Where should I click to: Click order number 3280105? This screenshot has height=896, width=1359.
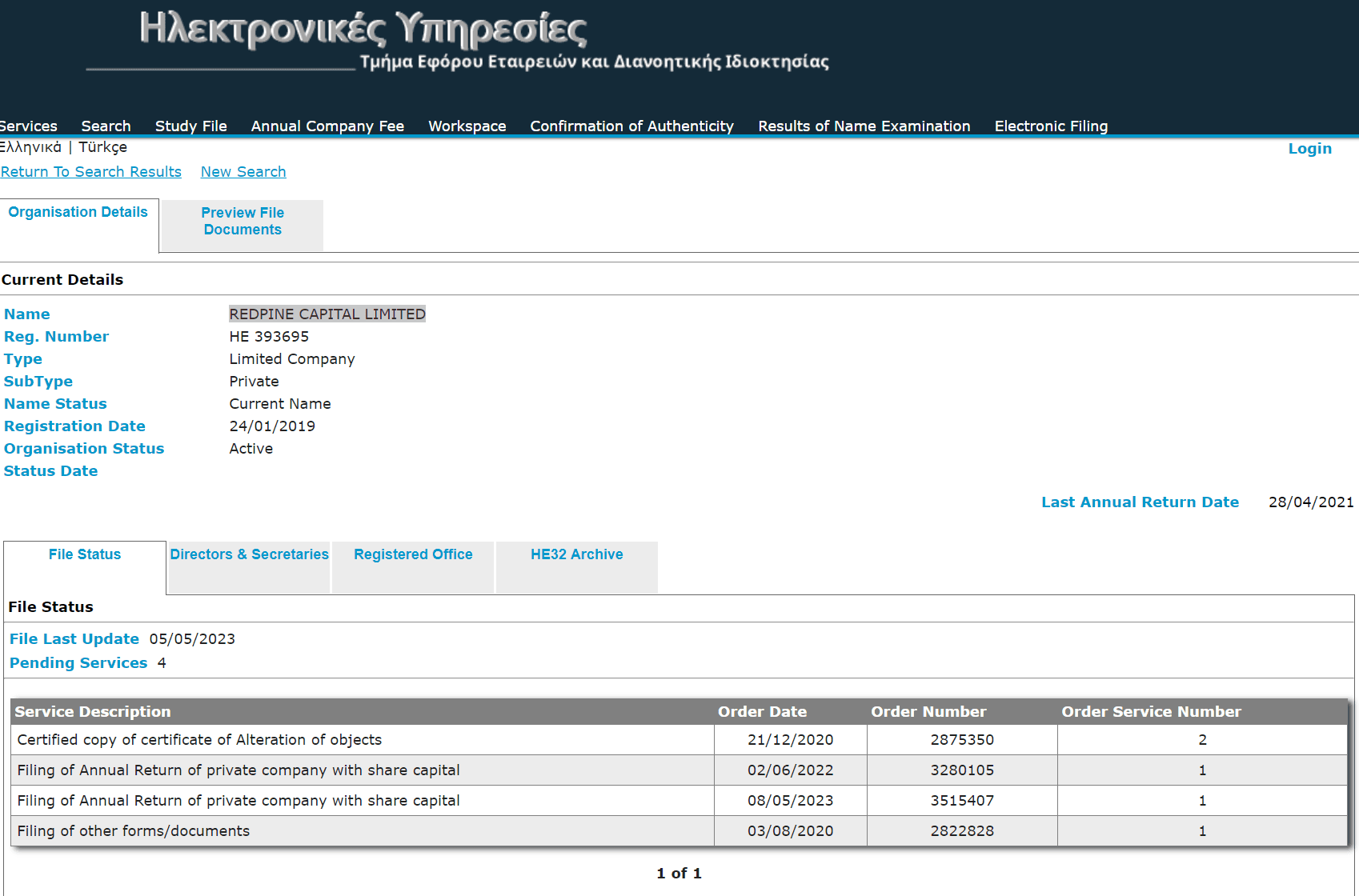962,770
